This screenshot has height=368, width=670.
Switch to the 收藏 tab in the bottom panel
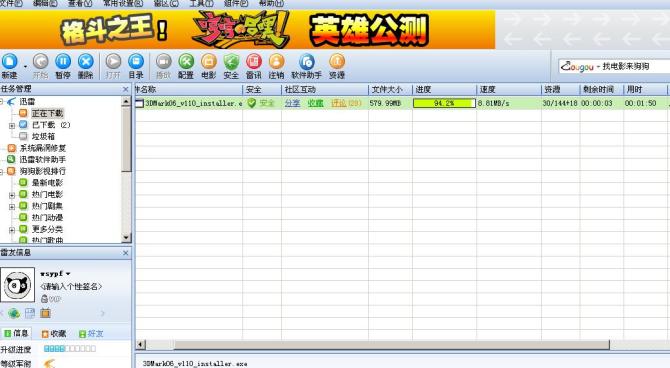[x=54, y=333]
